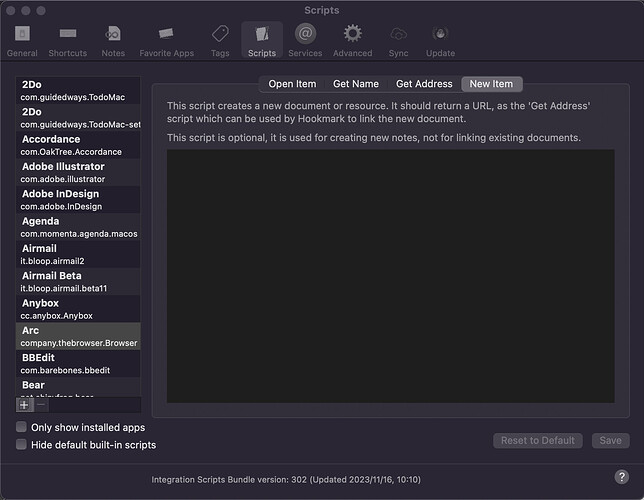Select Agenda in the app list
Image resolution: width=644 pixels, height=500 pixels.
(x=78, y=227)
